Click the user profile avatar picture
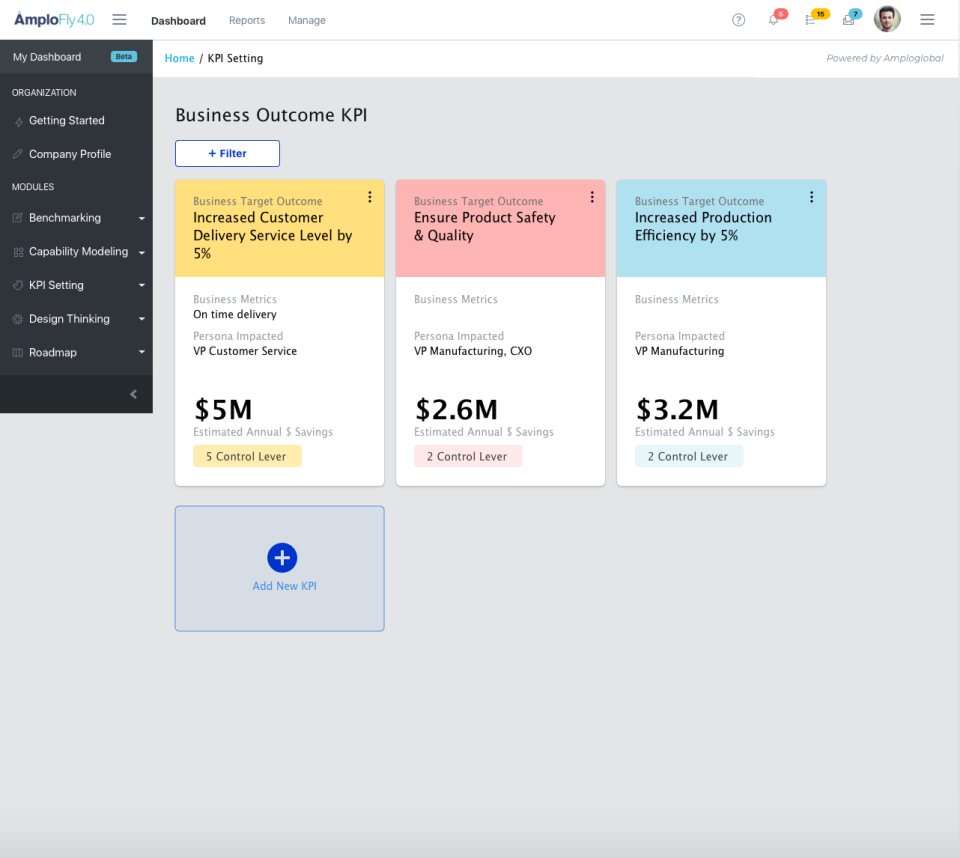 pos(887,19)
